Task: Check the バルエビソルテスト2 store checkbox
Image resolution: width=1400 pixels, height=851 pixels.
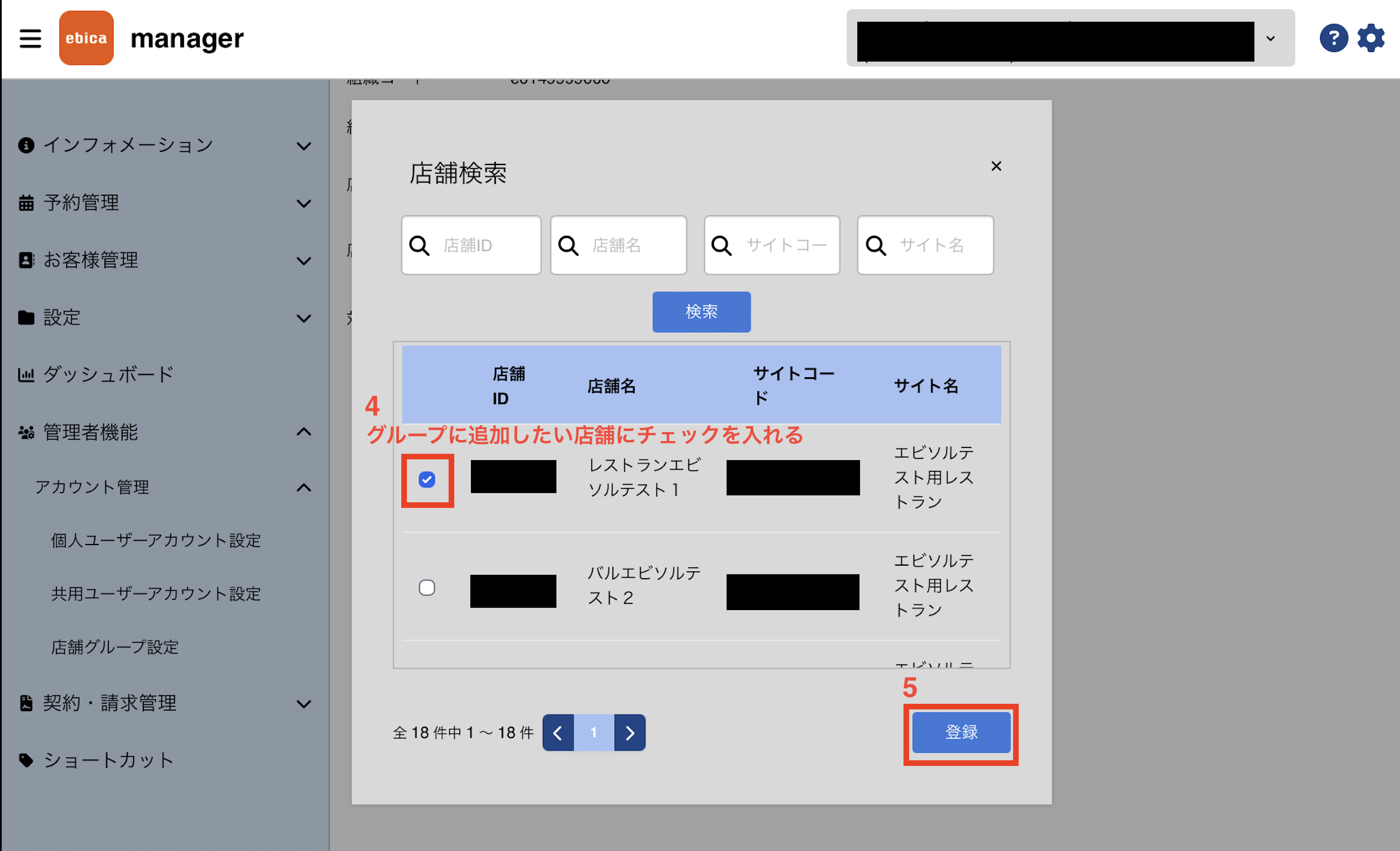Action: tap(427, 588)
